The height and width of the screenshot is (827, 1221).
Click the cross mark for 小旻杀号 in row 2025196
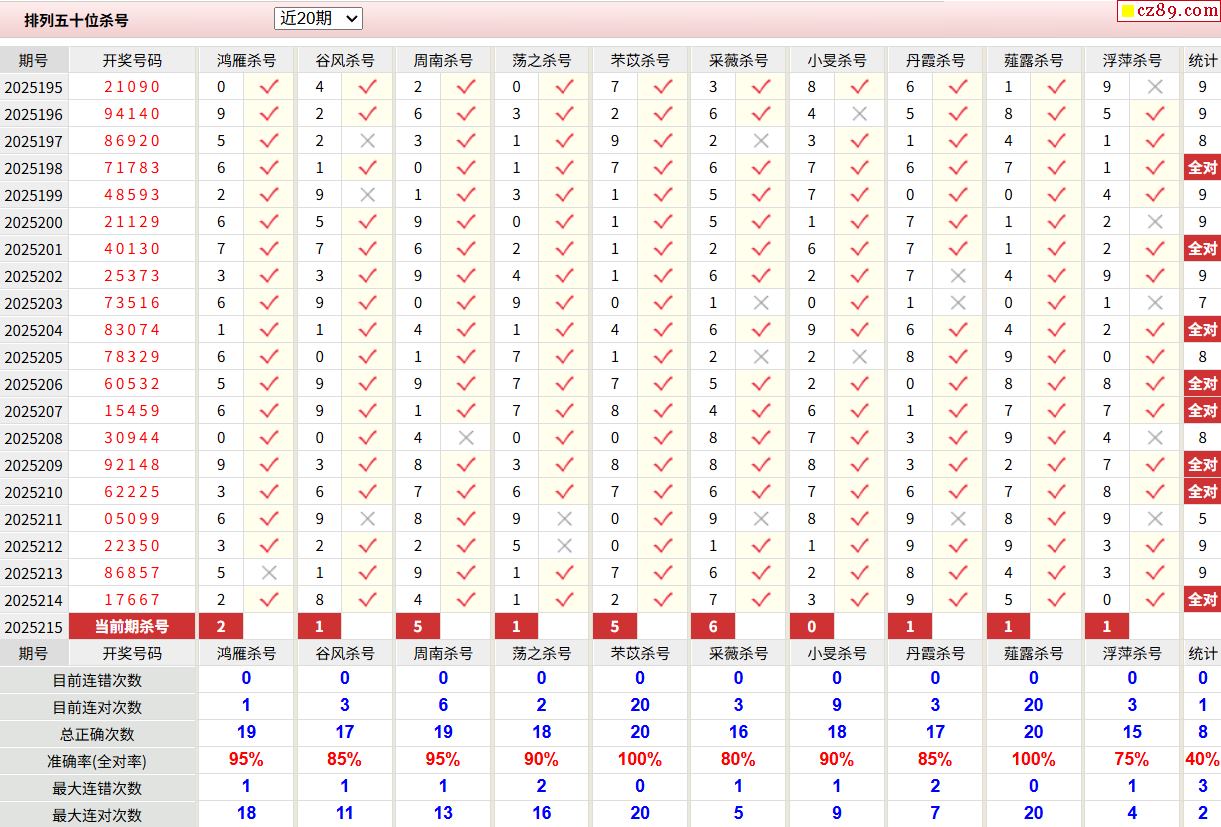[859, 114]
